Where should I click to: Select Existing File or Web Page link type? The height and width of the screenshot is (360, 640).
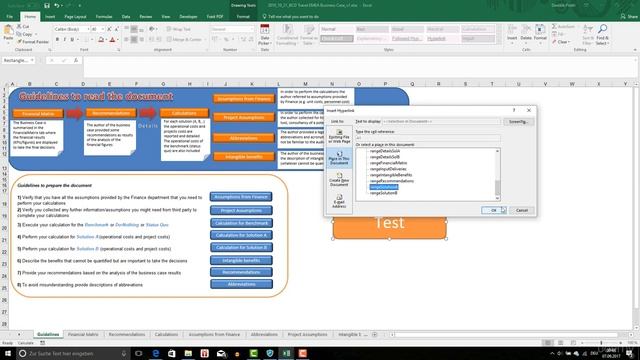(x=339, y=136)
